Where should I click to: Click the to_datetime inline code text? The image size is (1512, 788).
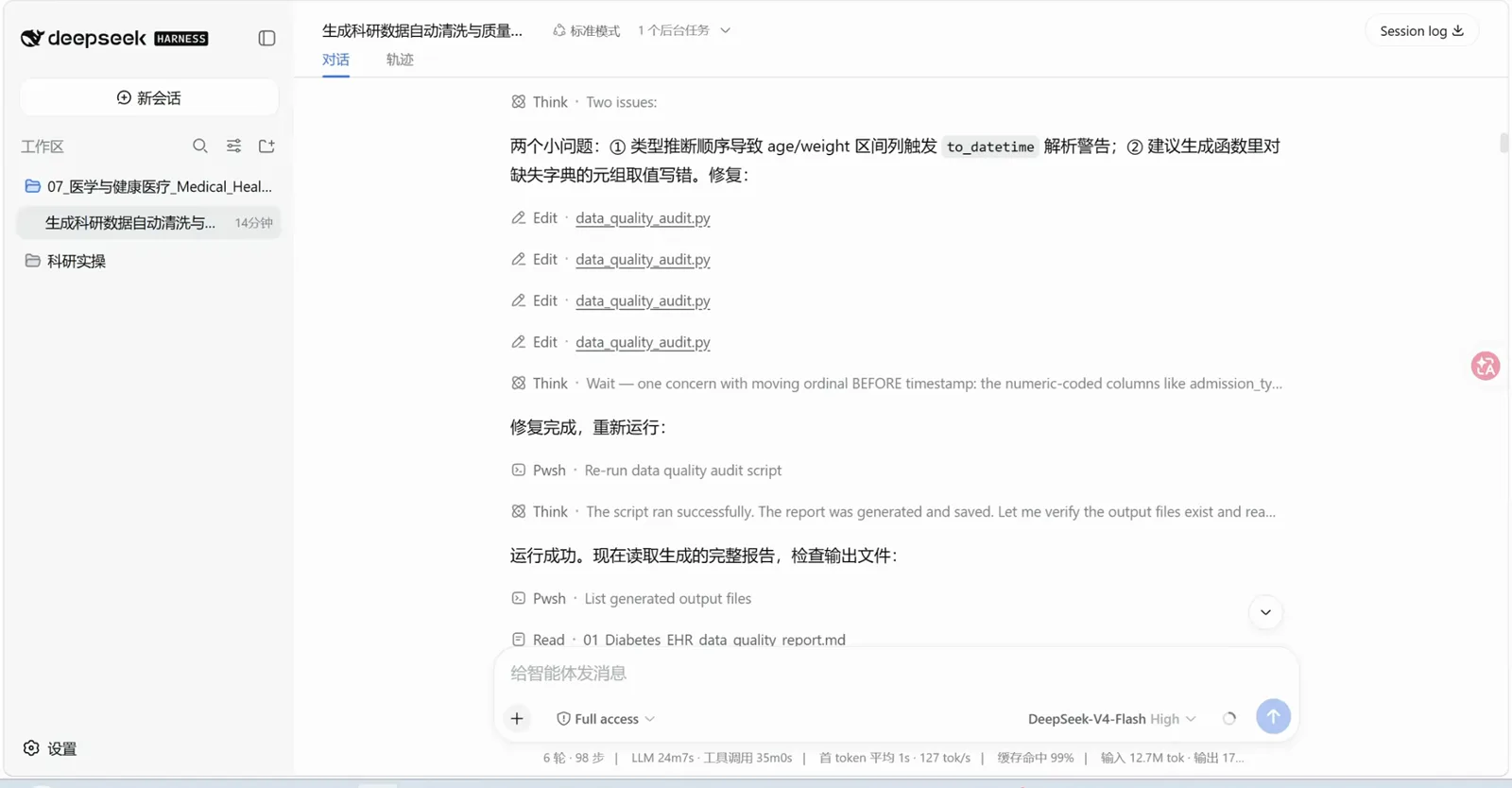(x=990, y=146)
